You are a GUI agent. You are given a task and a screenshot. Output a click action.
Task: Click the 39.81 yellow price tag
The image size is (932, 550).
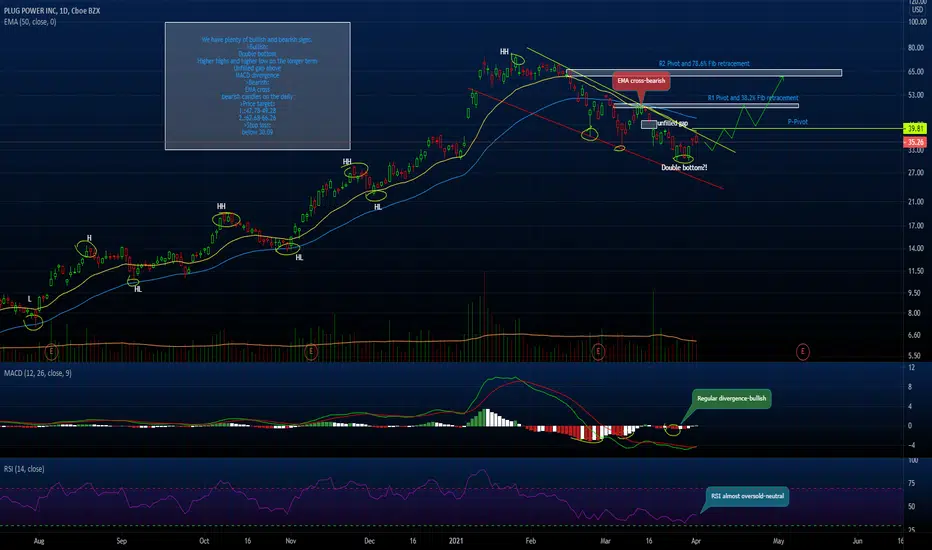point(914,128)
